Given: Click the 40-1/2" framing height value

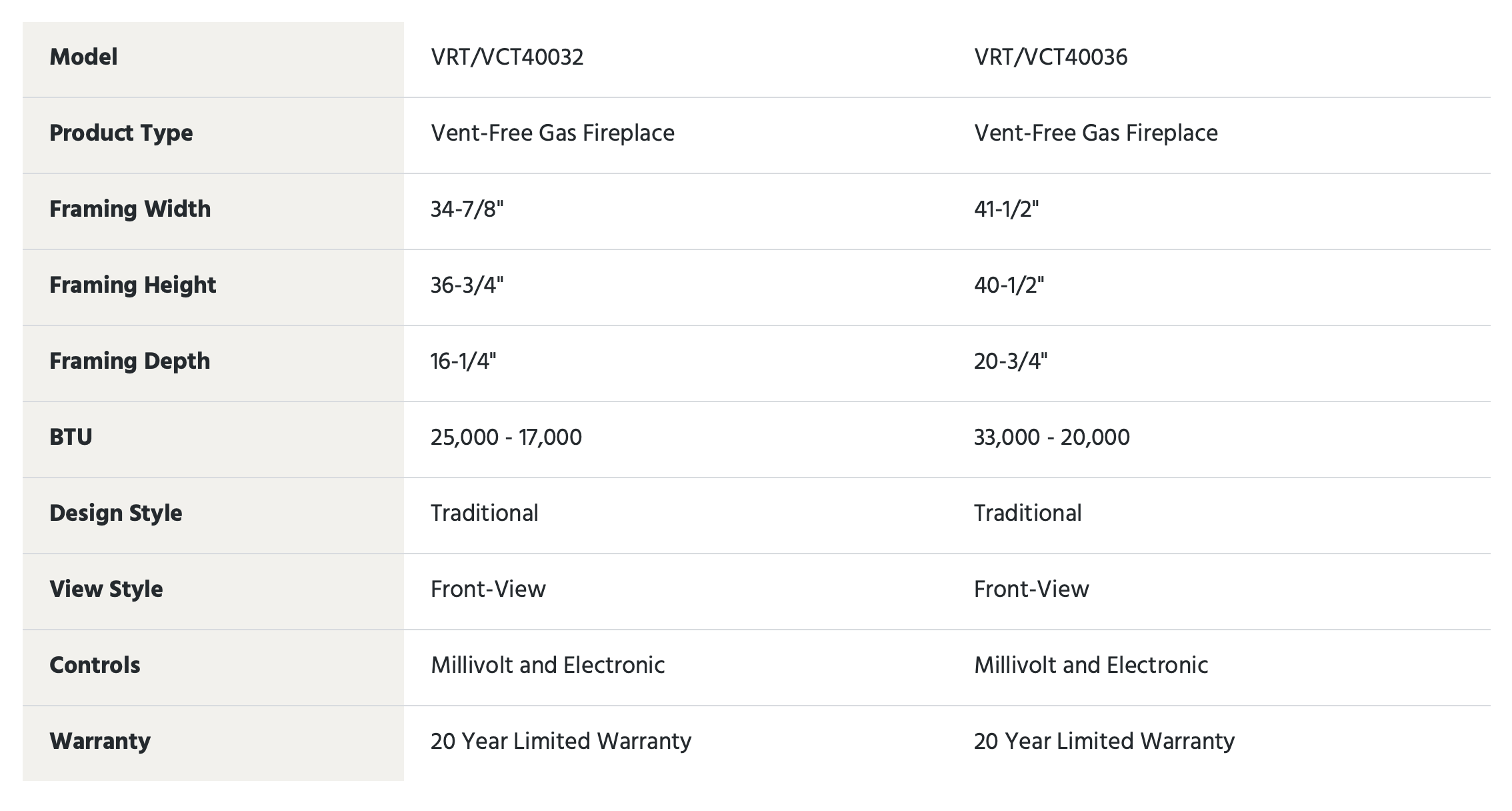Looking at the screenshot, I should pyautogui.click(x=1009, y=285).
